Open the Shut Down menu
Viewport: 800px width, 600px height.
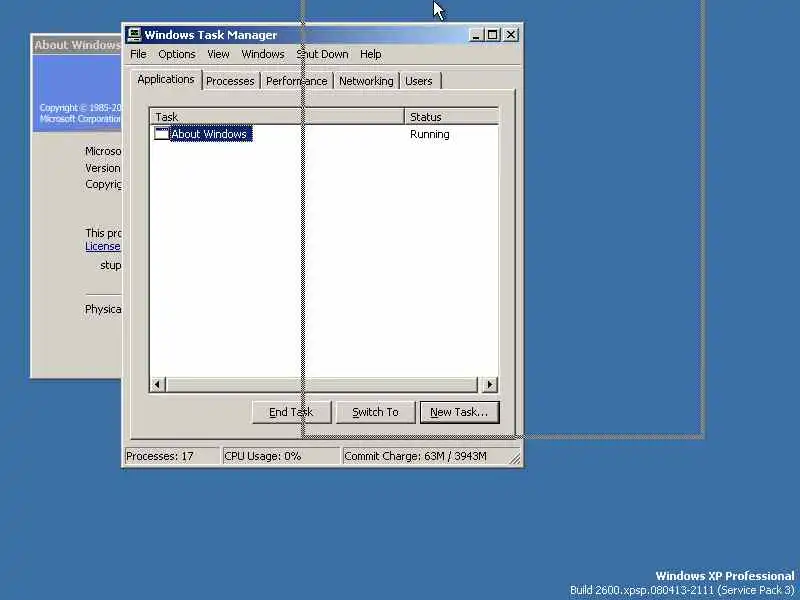tap(322, 54)
